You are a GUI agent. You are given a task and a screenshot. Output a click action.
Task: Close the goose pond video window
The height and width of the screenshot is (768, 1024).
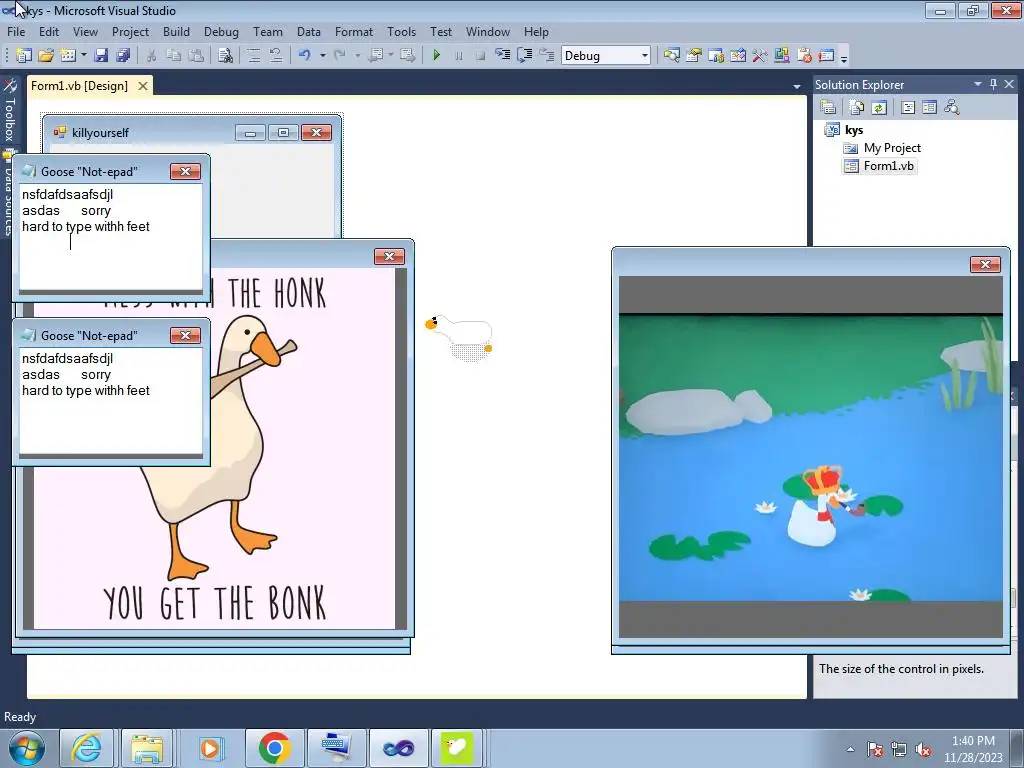tap(985, 264)
